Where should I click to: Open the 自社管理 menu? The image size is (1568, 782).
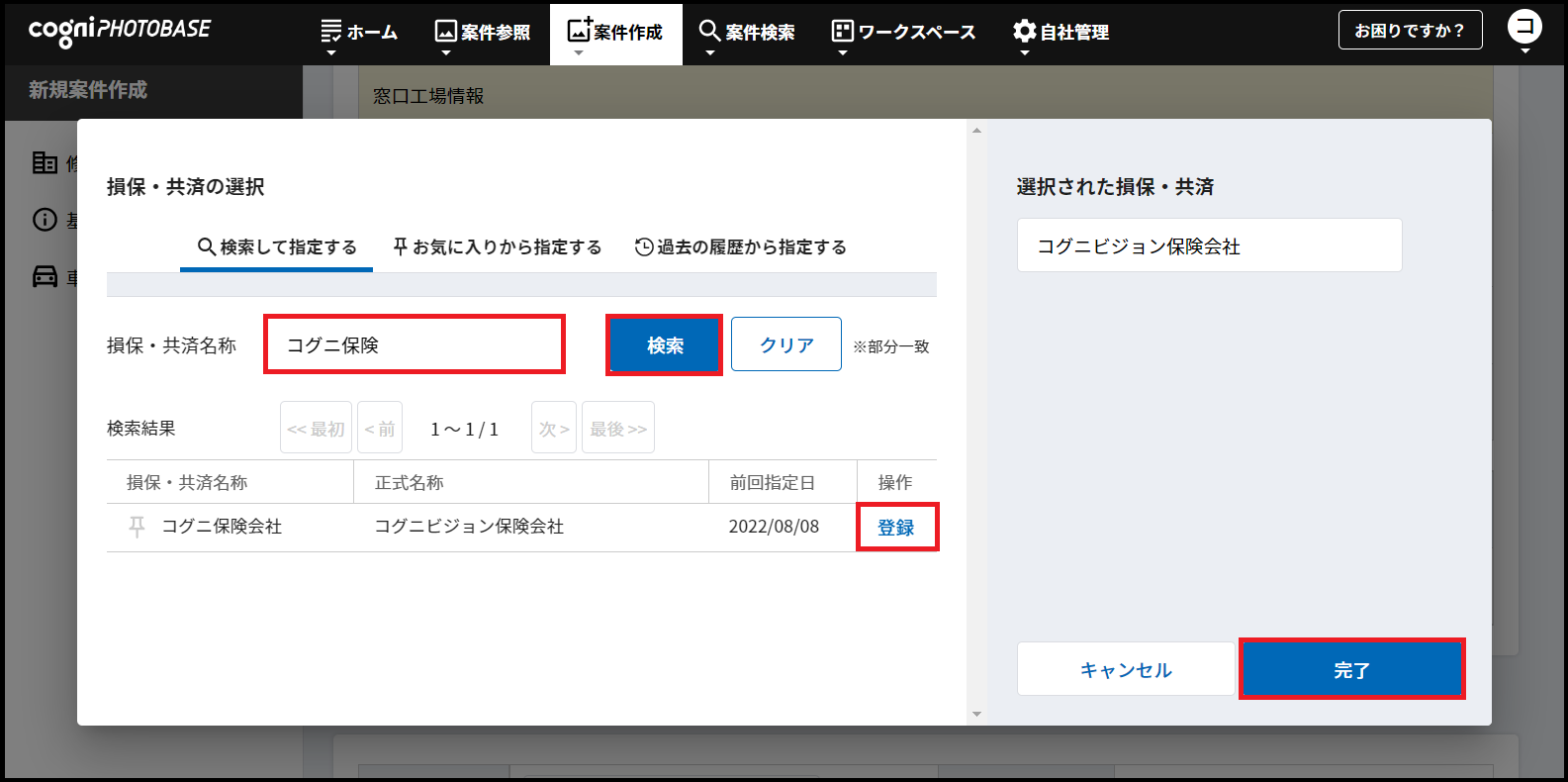pyautogui.click(x=1061, y=34)
